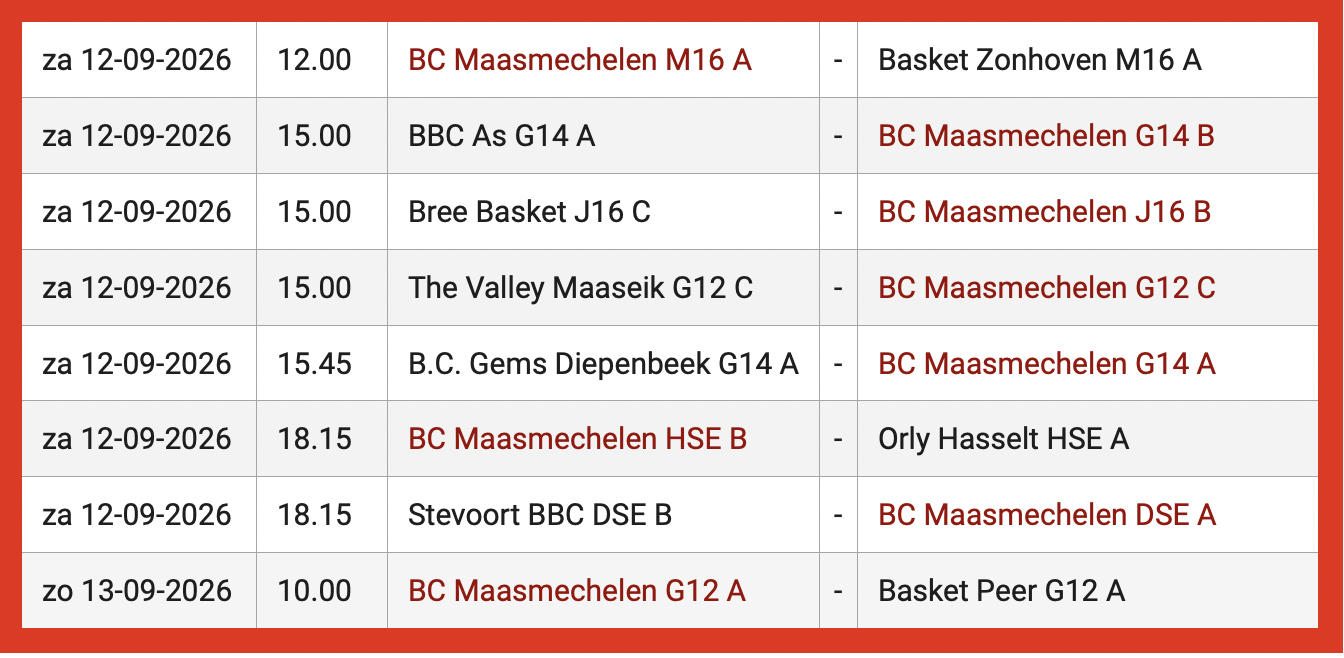Open the BC Maasmechelen G14 B link
The height and width of the screenshot is (658, 1344).
coord(1046,136)
